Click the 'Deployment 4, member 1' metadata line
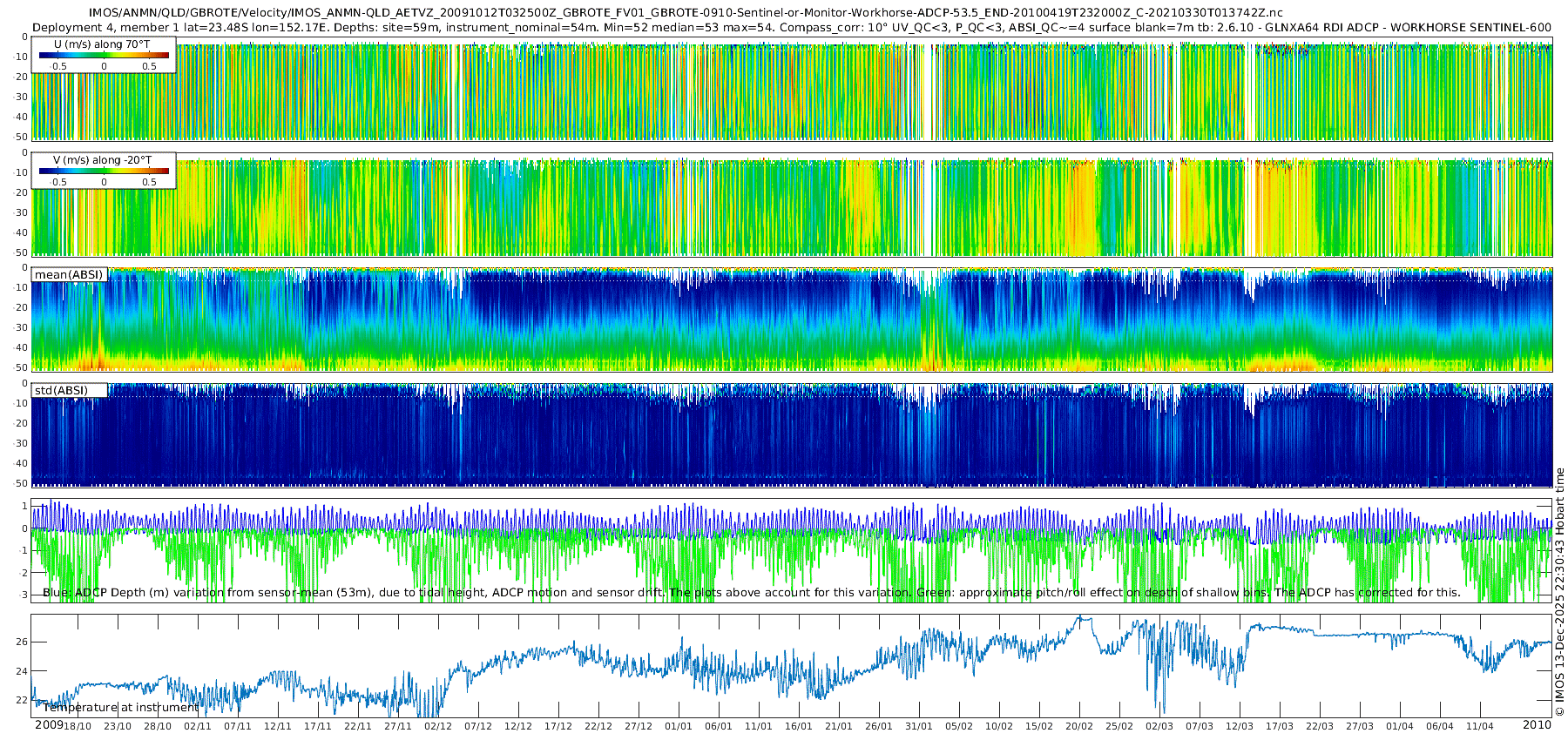This screenshot has width=1568, height=740. pyautogui.click(x=105, y=27)
